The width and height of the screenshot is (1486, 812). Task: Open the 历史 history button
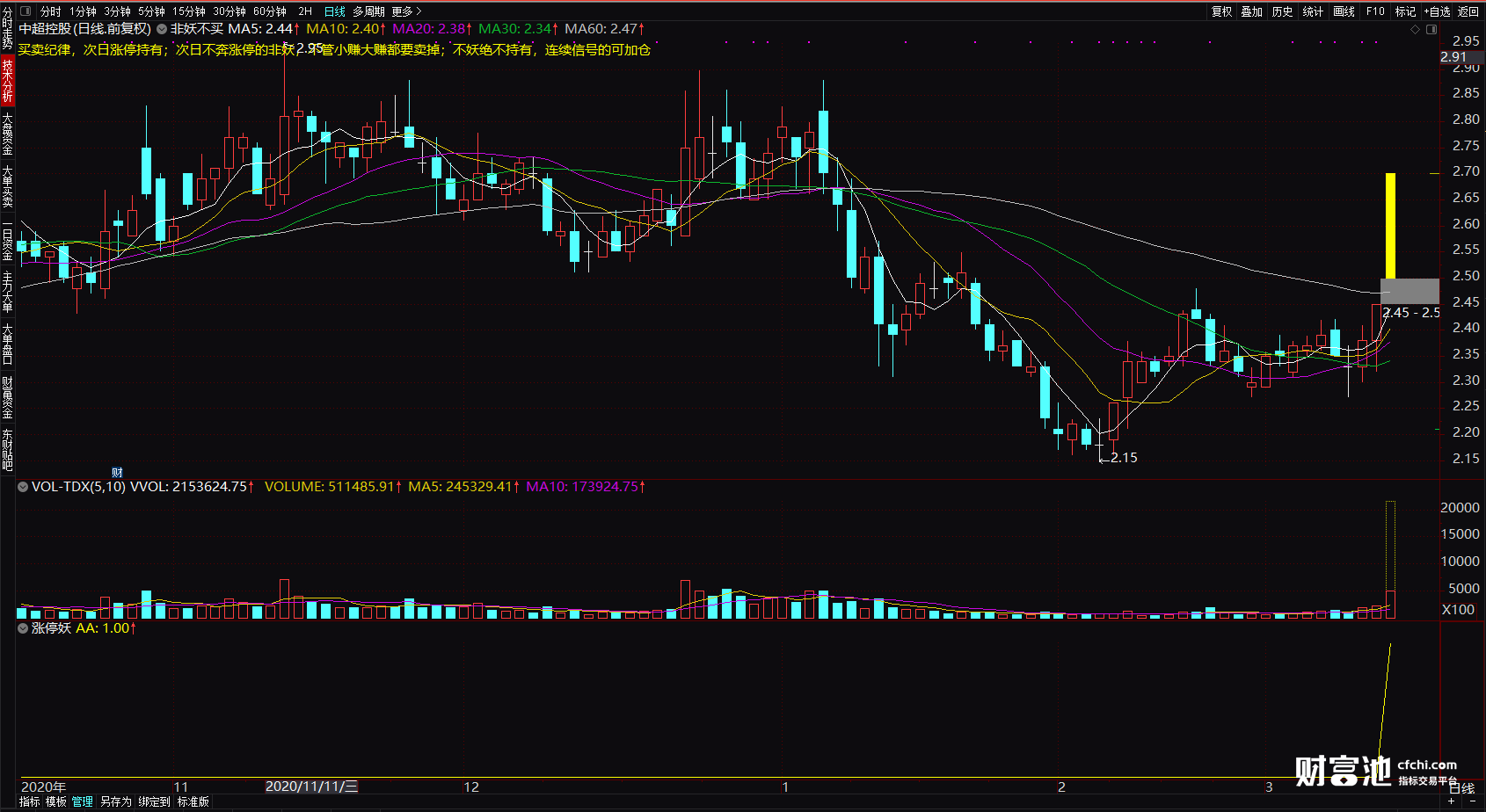[x=1283, y=11]
